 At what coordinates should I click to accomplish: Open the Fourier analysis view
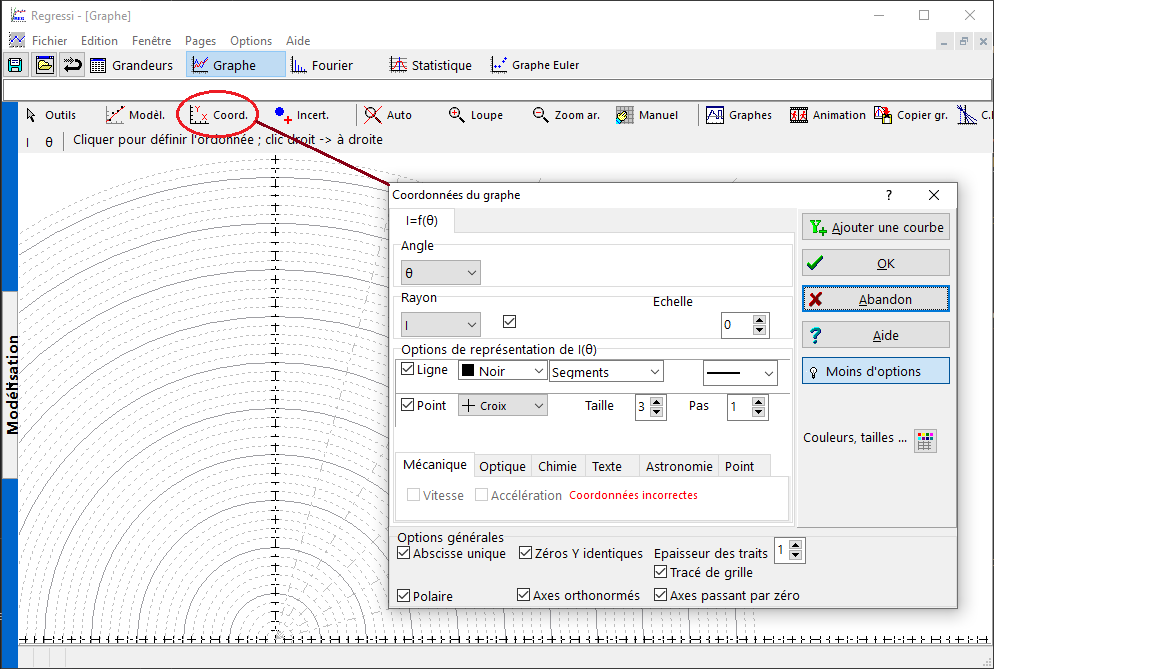pos(322,65)
